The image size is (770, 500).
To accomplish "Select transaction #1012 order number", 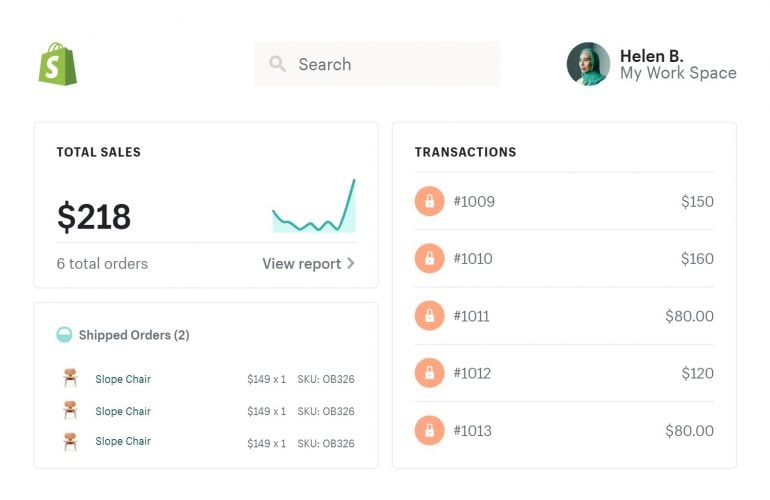I will (474, 374).
